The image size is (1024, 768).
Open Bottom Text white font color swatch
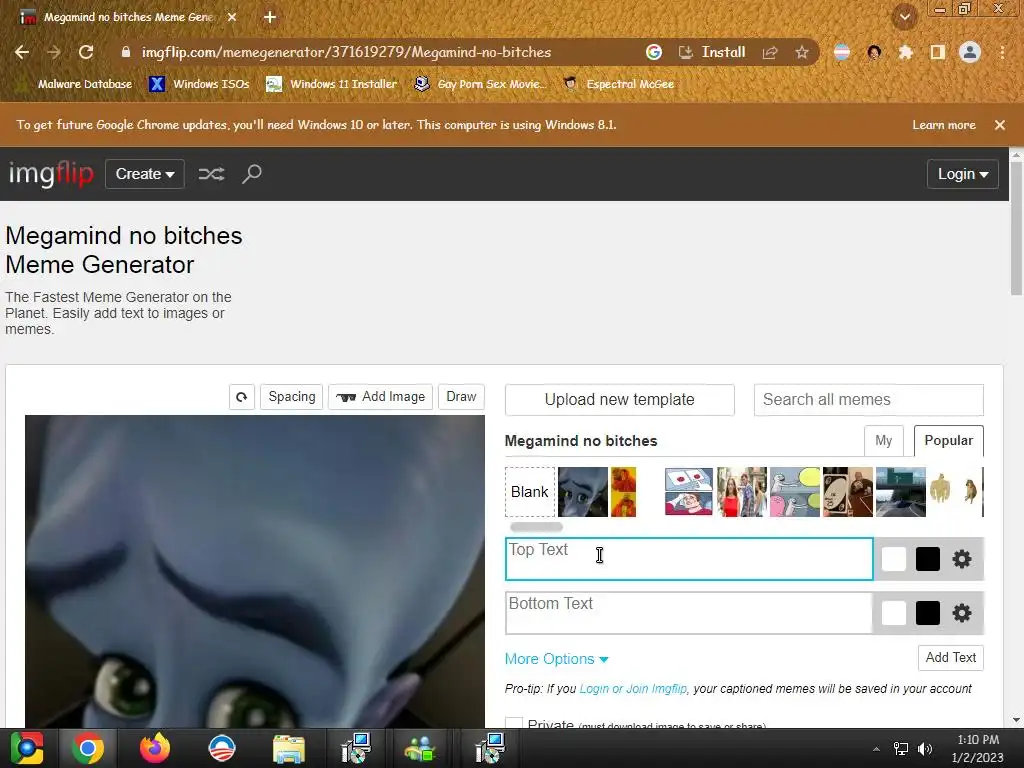893,613
